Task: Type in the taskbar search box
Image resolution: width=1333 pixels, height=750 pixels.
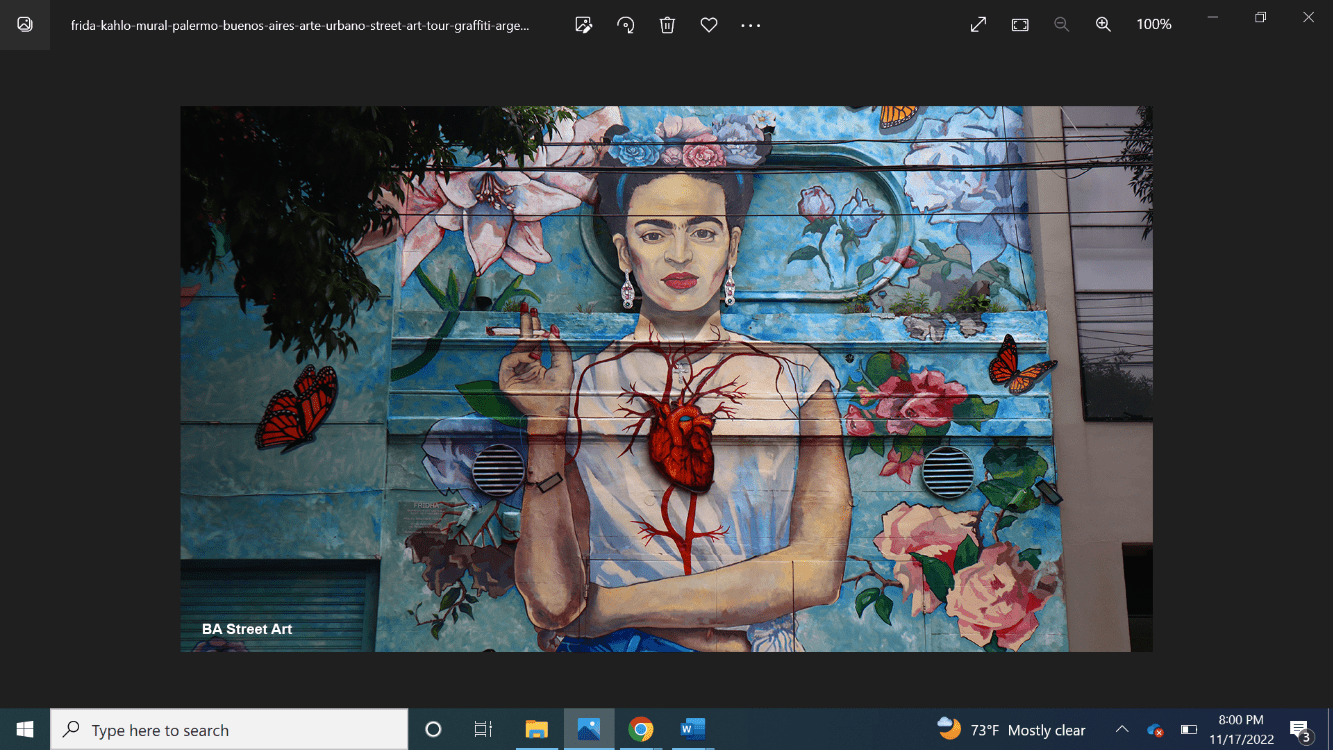Action: [x=230, y=730]
